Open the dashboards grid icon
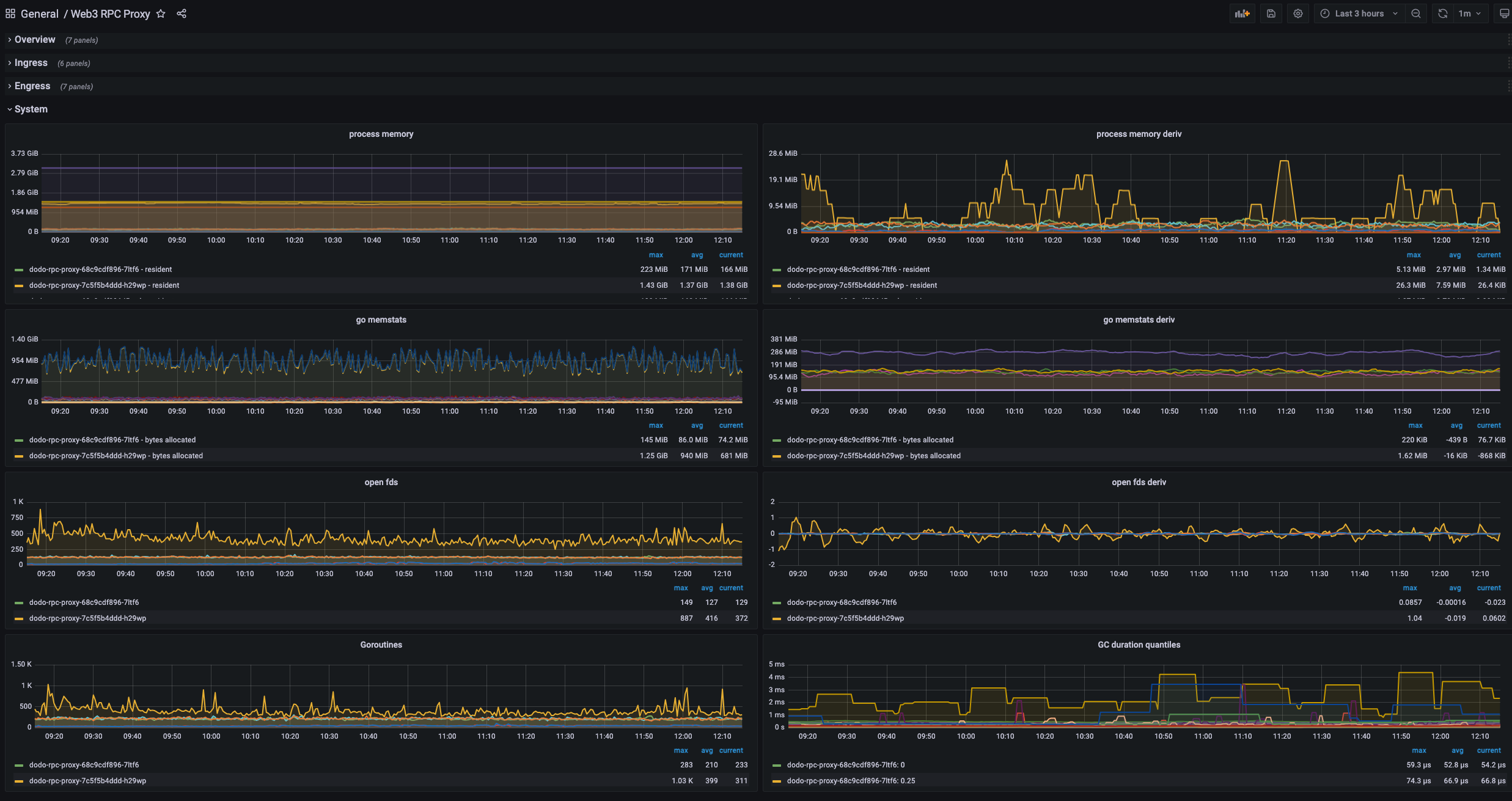The image size is (1512, 801). 10,13
